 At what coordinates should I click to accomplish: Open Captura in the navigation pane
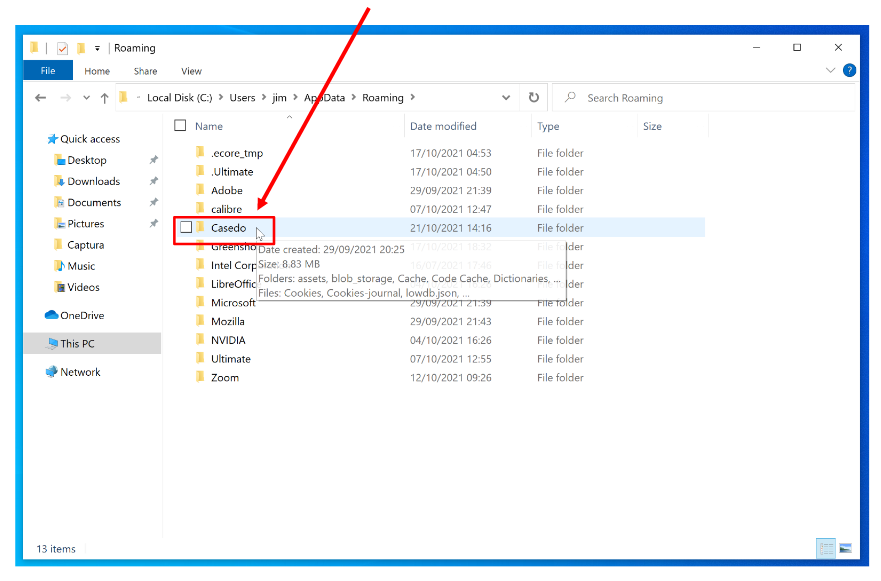pos(79,245)
